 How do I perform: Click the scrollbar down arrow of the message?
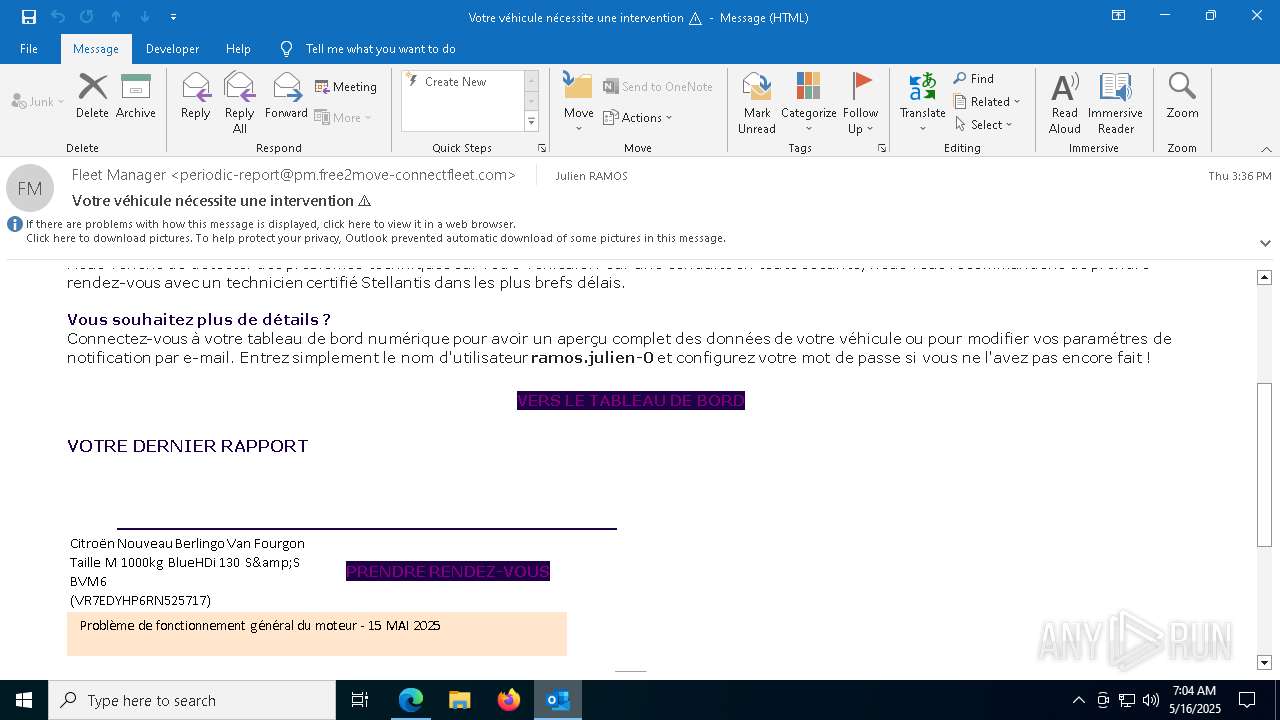pyautogui.click(x=1265, y=662)
